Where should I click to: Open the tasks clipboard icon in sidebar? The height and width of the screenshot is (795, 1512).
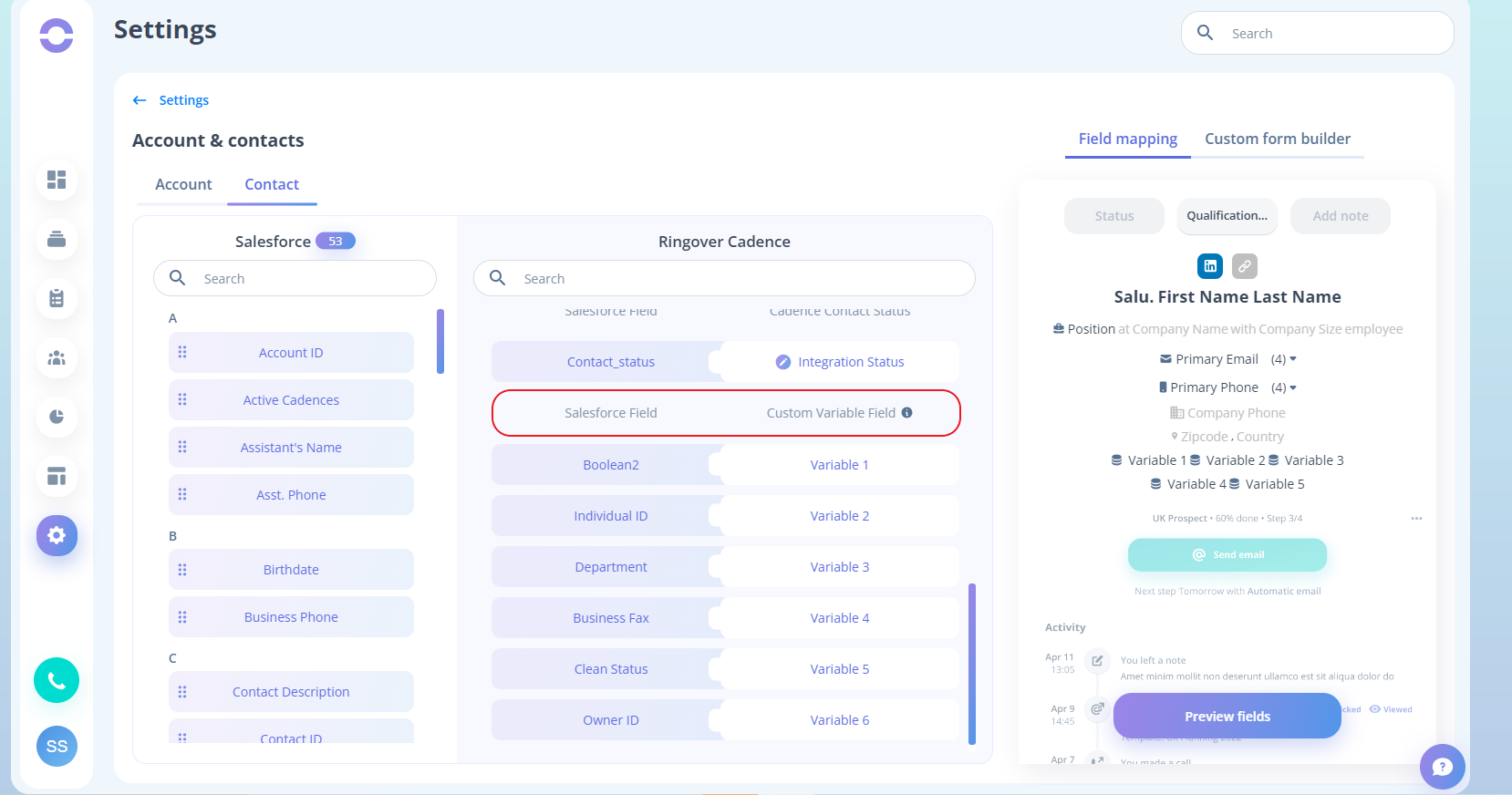(x=57, y=298)
